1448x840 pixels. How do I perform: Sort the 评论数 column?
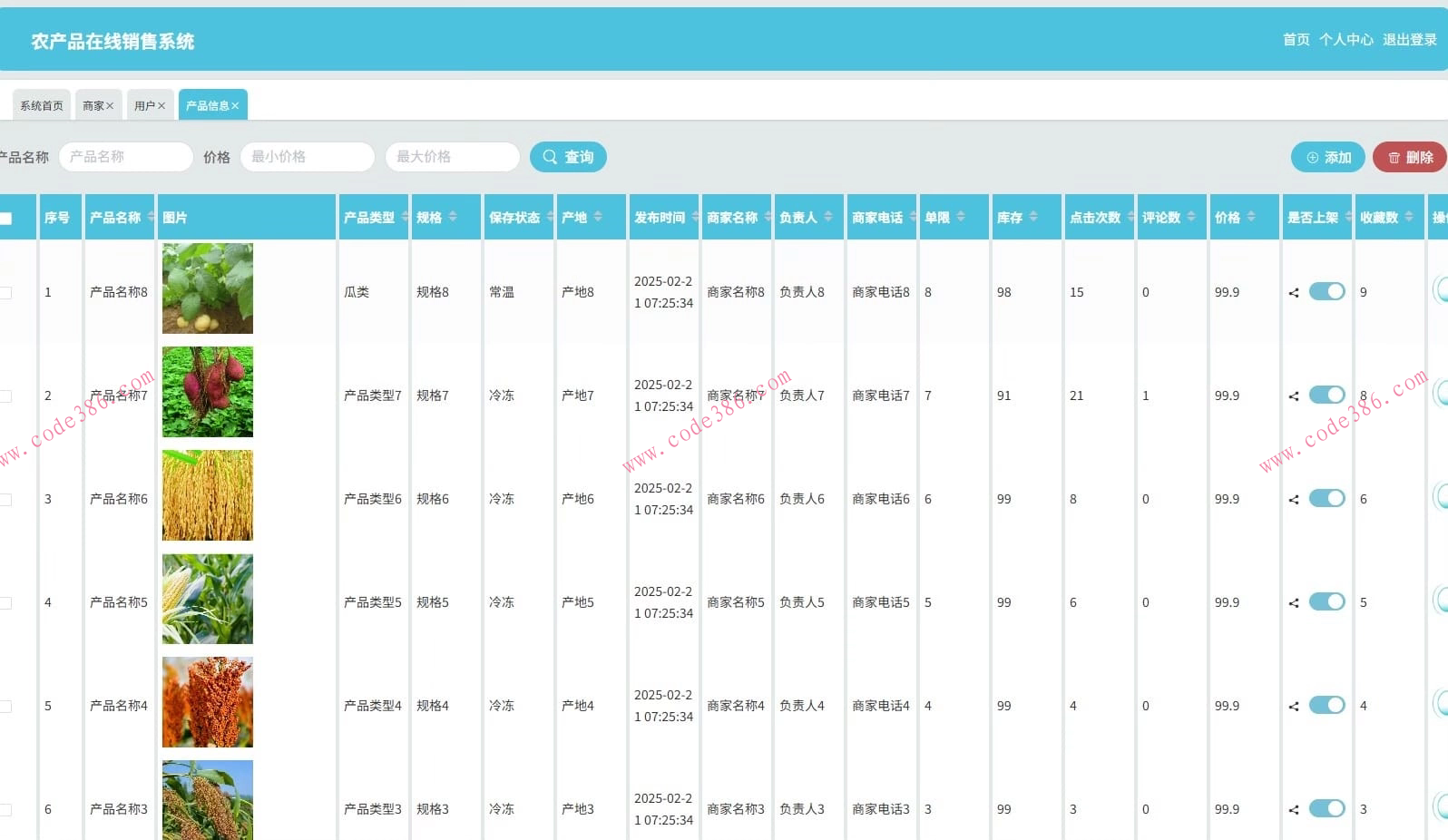1191,217
